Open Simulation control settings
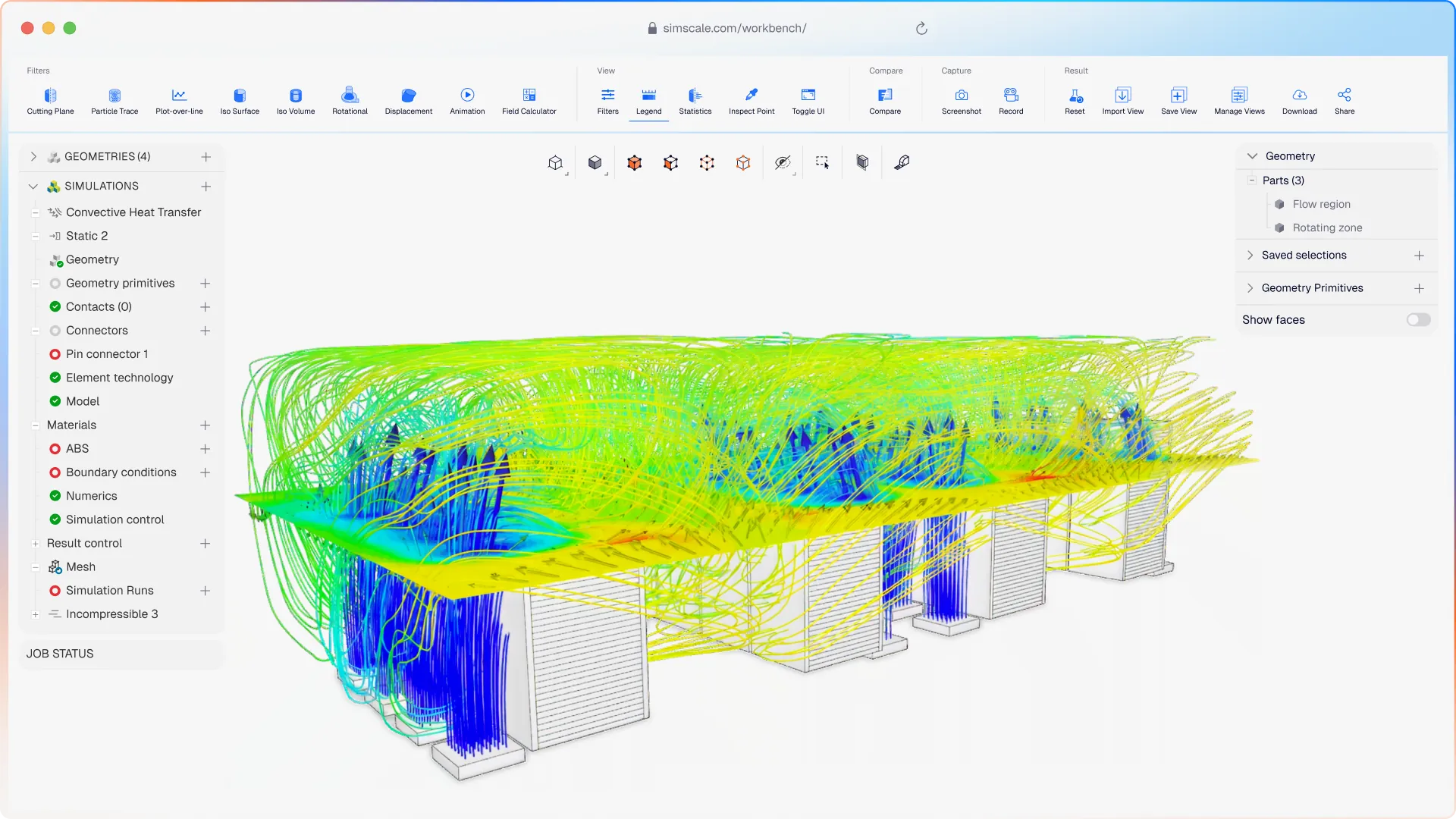 pyautogui.click(x=115, y=519)
